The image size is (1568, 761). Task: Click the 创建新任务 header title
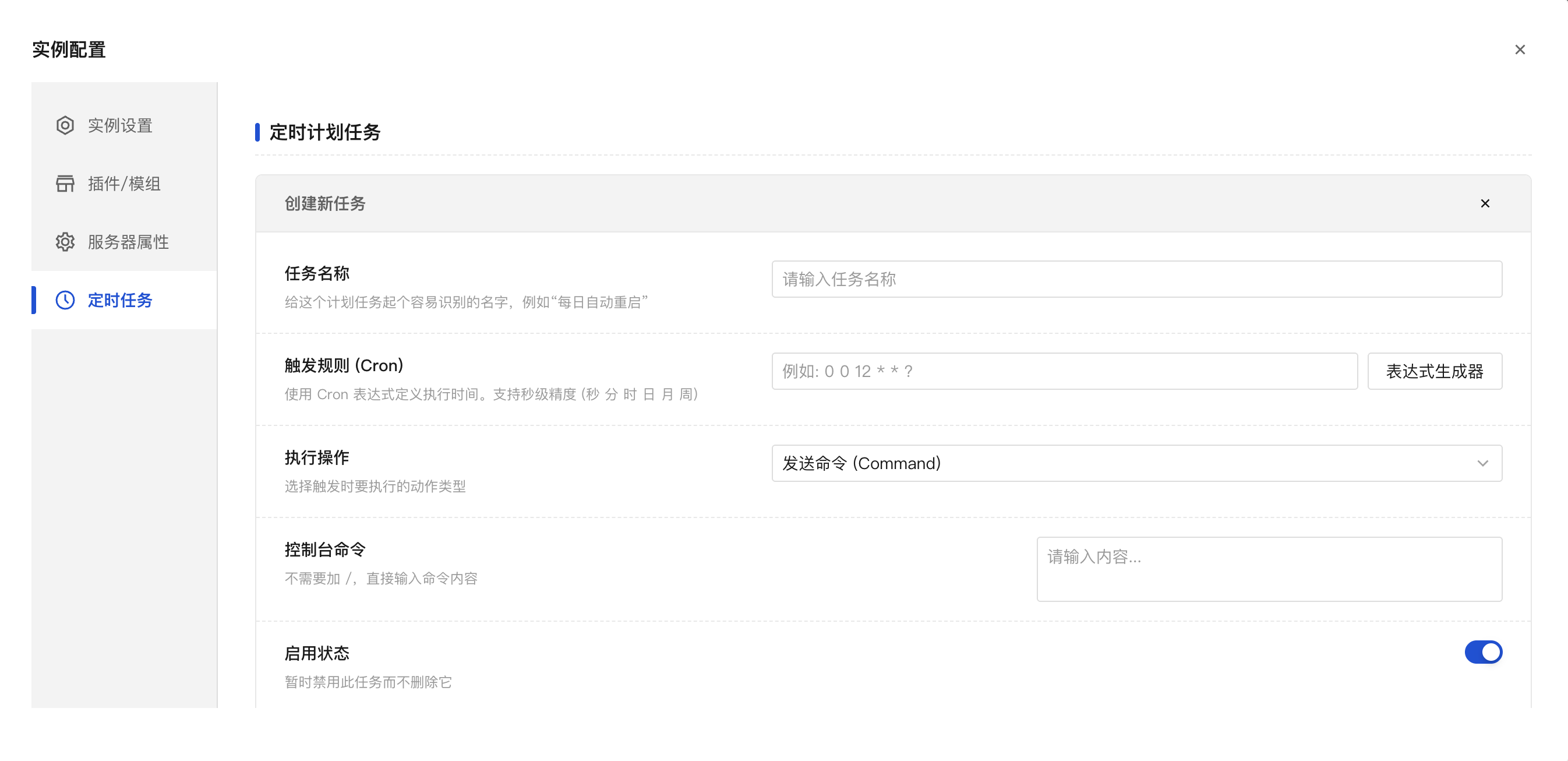[x=325, y=203]
